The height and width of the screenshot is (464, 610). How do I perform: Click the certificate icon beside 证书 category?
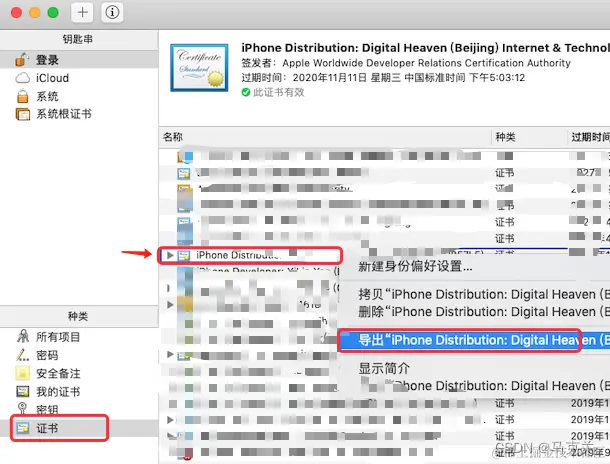(23, 428)
